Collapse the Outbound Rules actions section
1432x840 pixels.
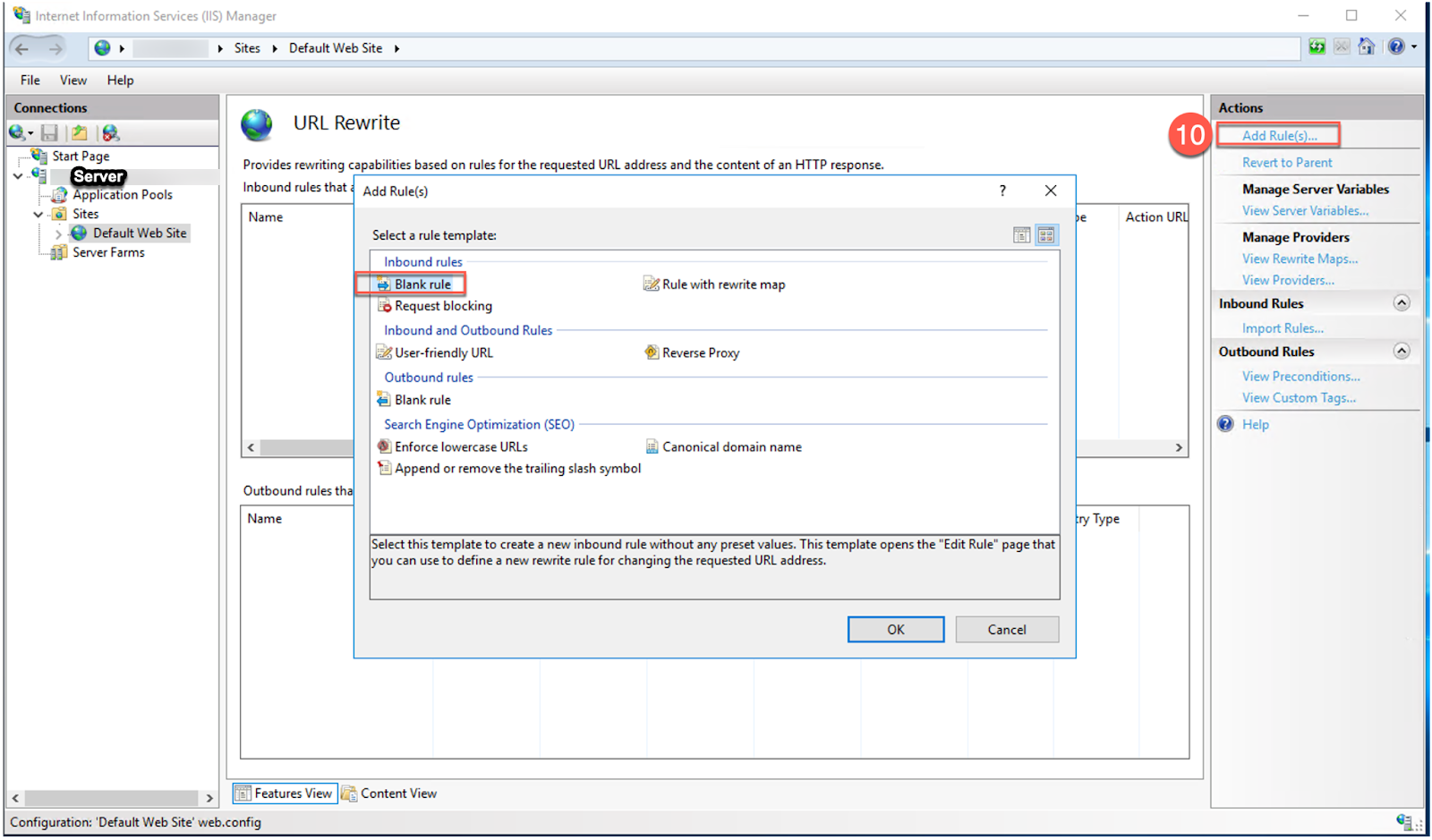point(1402,352)
